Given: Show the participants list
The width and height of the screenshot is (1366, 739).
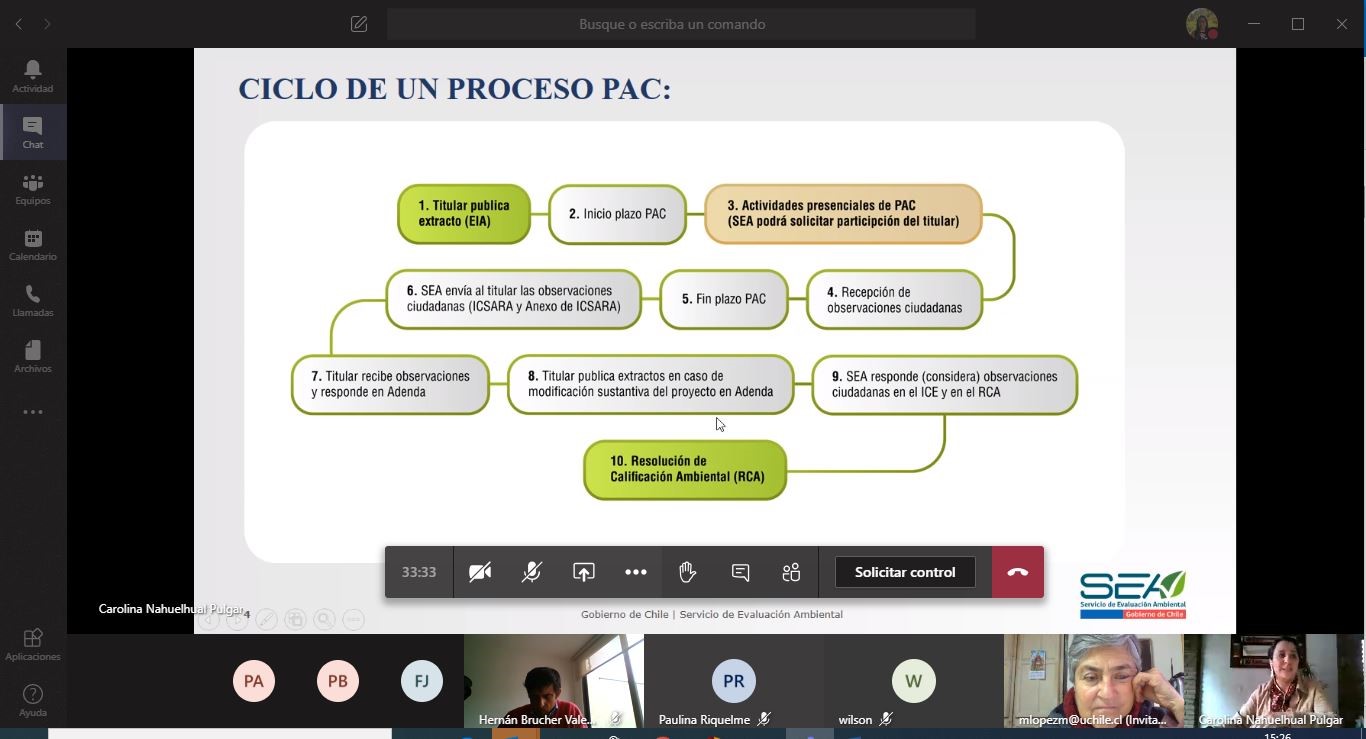Looking at the screenshot, I should [x=791, y=572].
